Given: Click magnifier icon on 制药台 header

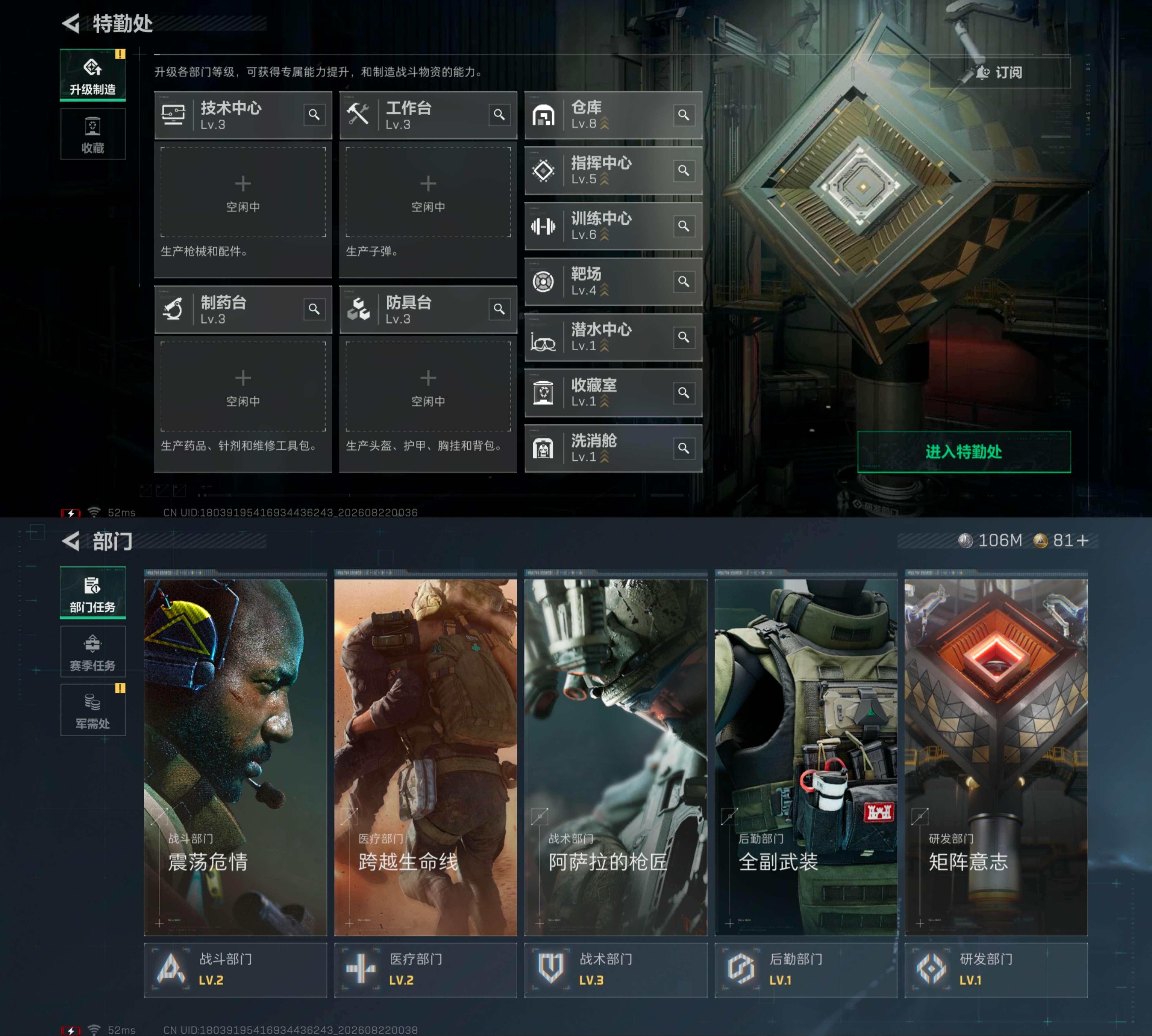Looking at the screenshot, I should (314, 309).
